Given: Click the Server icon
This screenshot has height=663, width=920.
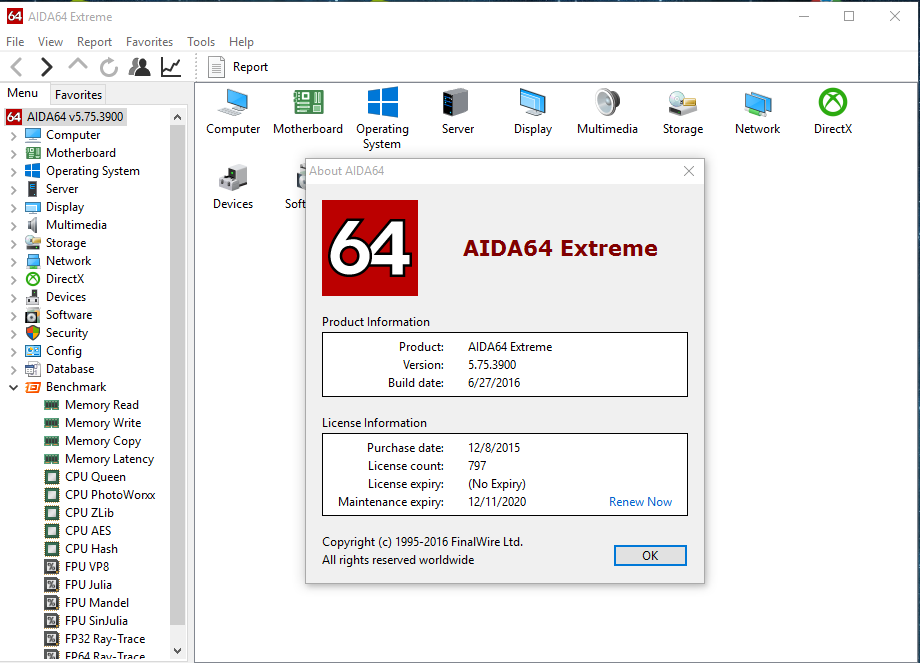Looking at the screenshot, I should (x=457, y=110).
